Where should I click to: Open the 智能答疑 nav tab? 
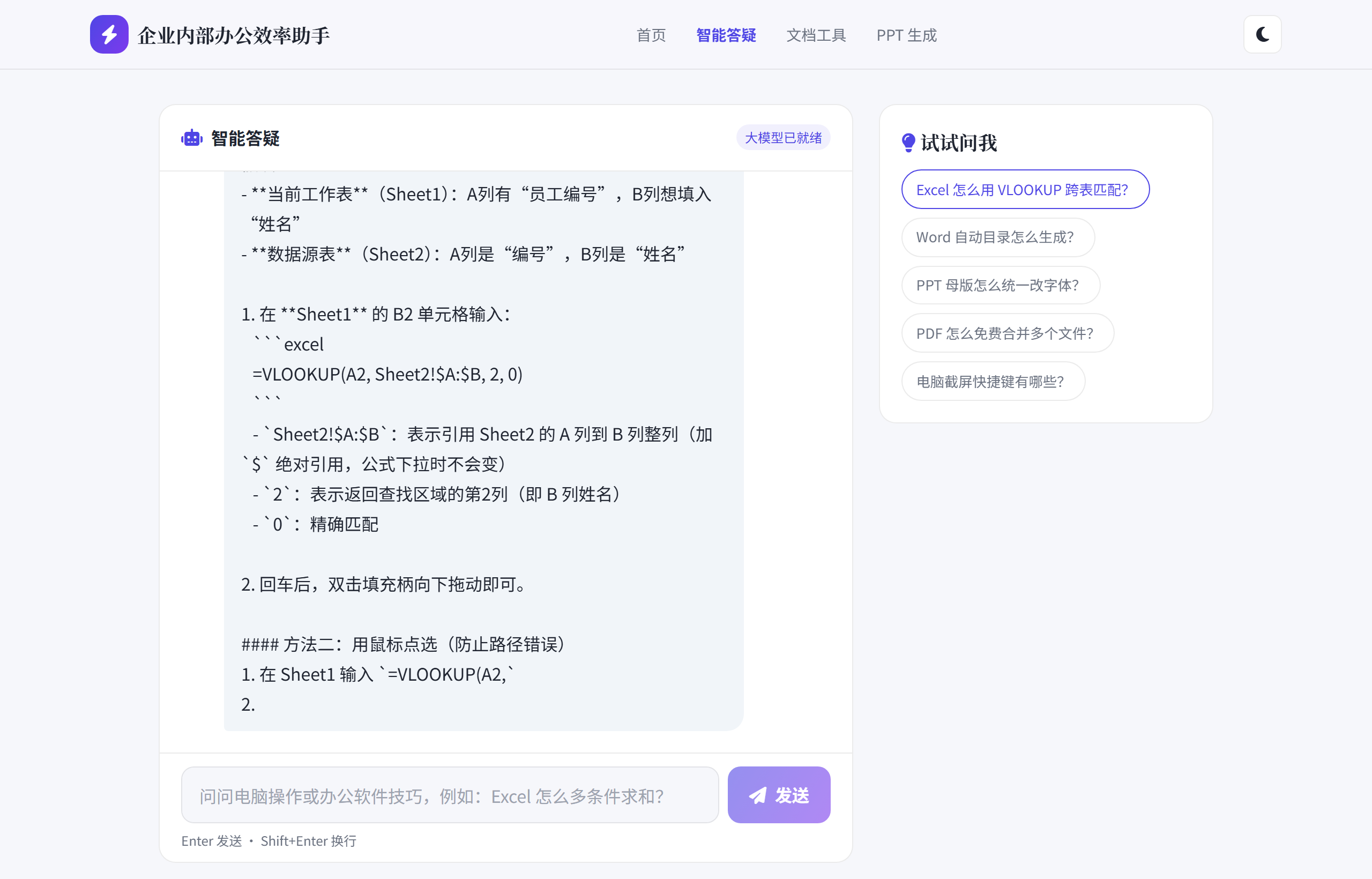[726, 35]
